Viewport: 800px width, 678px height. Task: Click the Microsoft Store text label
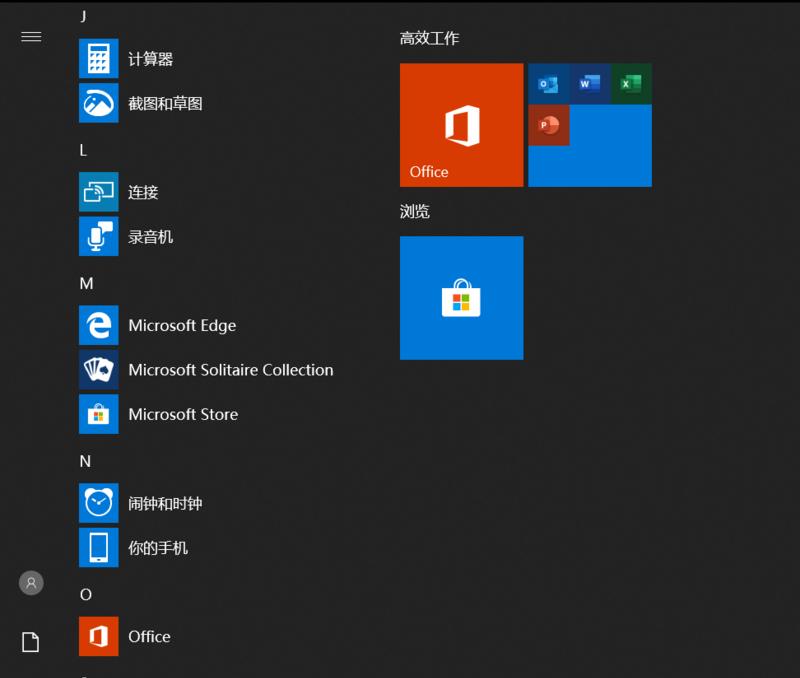(183, 414)
